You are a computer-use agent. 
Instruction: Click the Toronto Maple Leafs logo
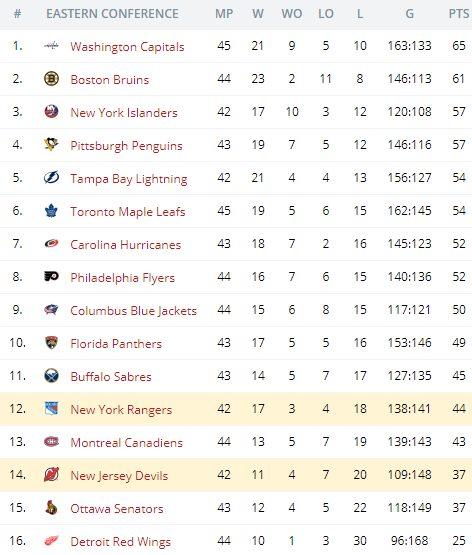click(x=51, y=211)
